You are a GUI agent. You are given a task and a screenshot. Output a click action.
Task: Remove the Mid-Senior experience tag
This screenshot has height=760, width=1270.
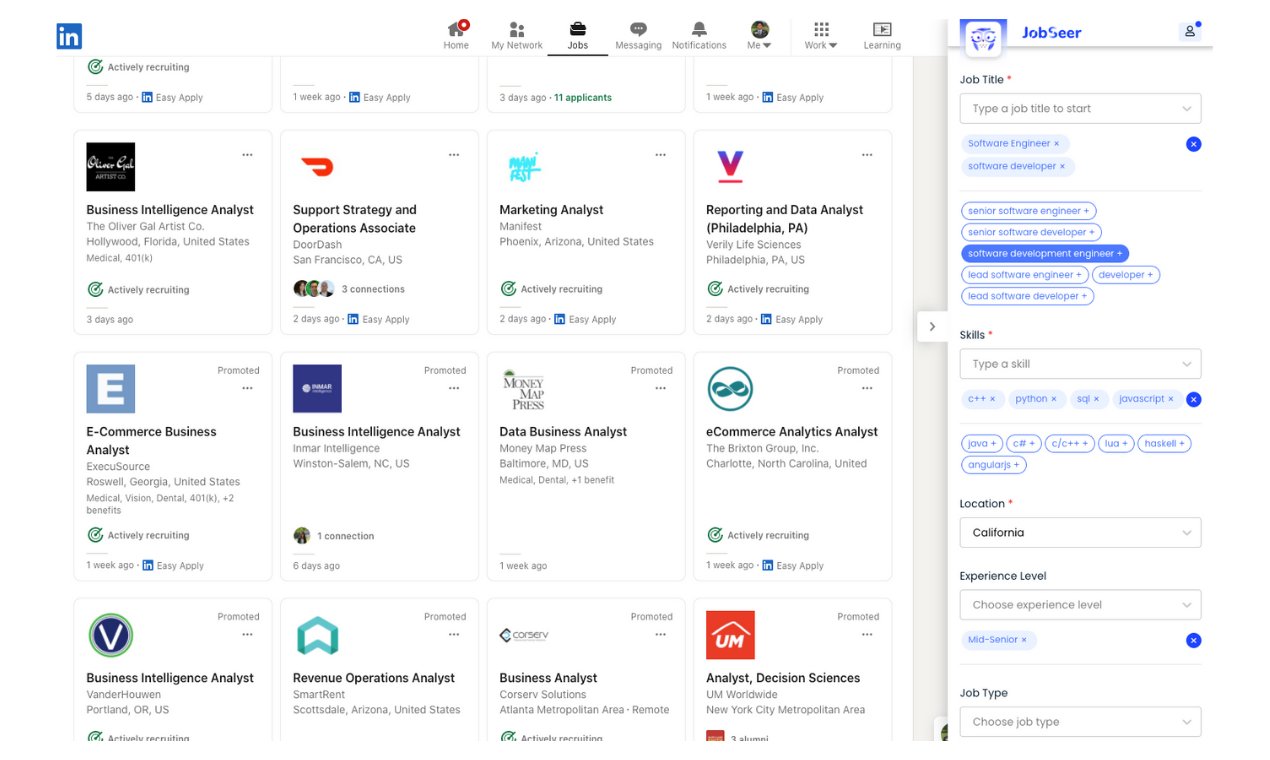(x=1024, y=640)
